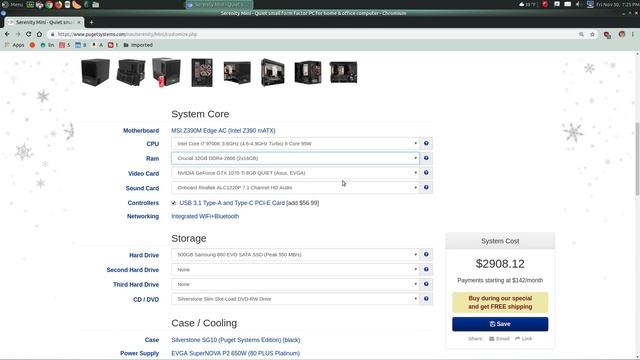Open the file manager folder icon in panel
The width and height of the screenshot is (640, 360).
tap(96, 4)
